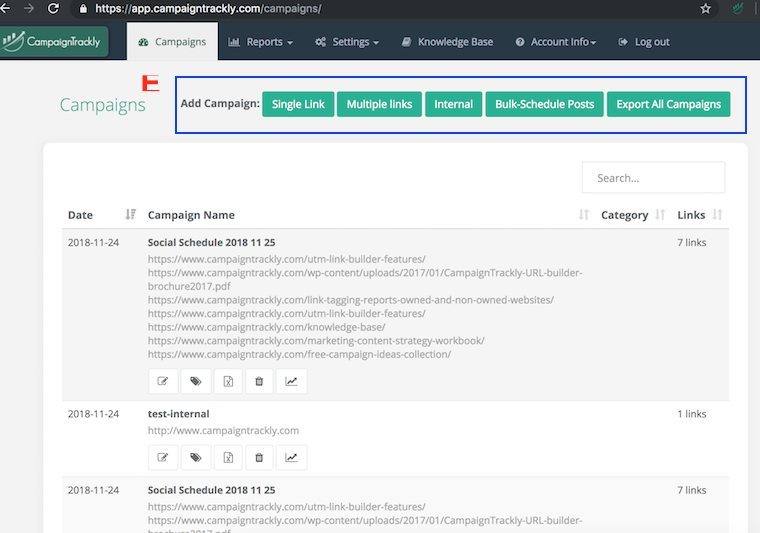Click the CampaignTrackly logo
Image resolution: width=760 pixels, height=533 pixels.
[53, 42]
